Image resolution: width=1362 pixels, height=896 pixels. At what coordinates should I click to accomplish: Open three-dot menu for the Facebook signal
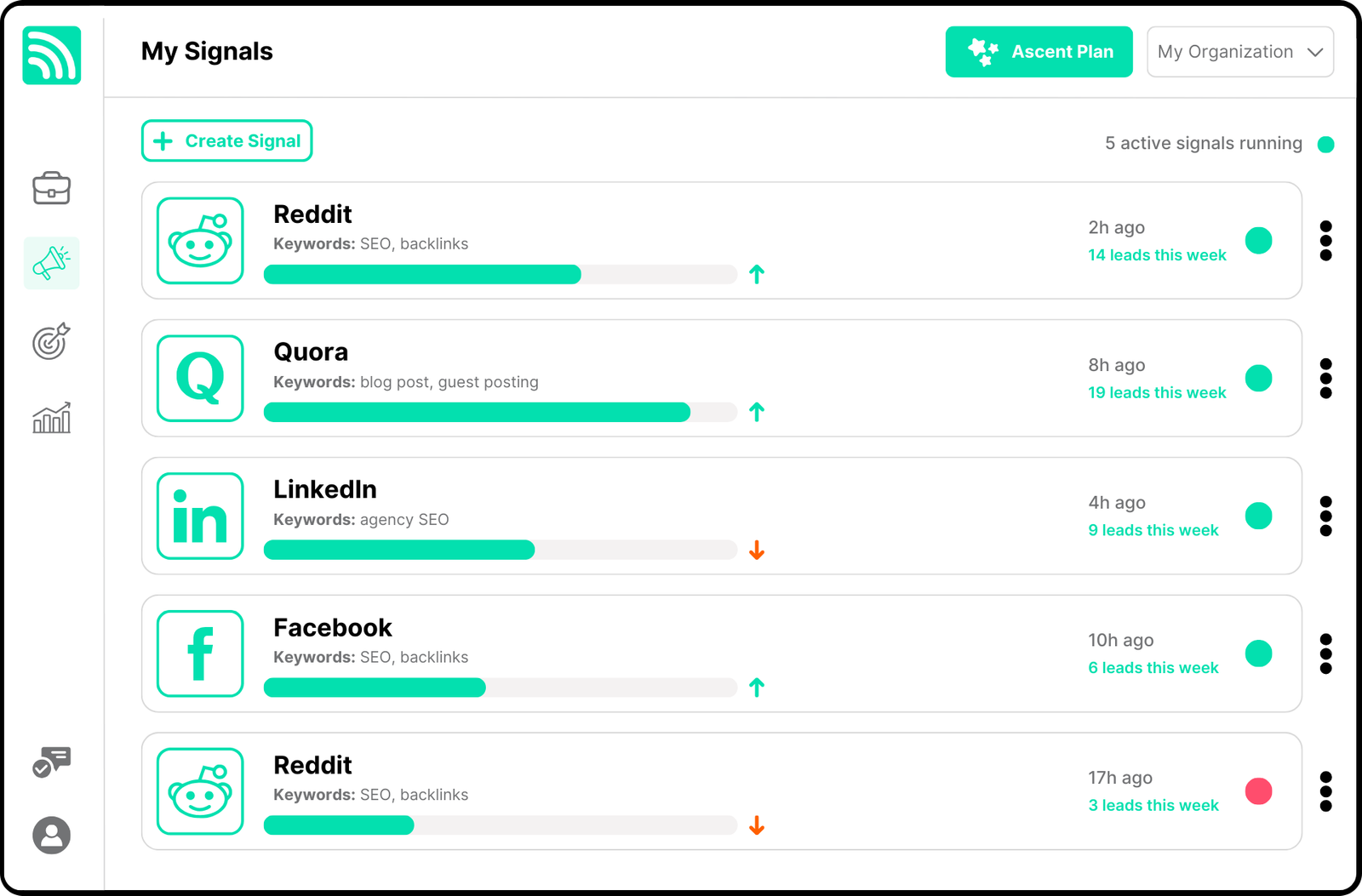[1325, 653]
